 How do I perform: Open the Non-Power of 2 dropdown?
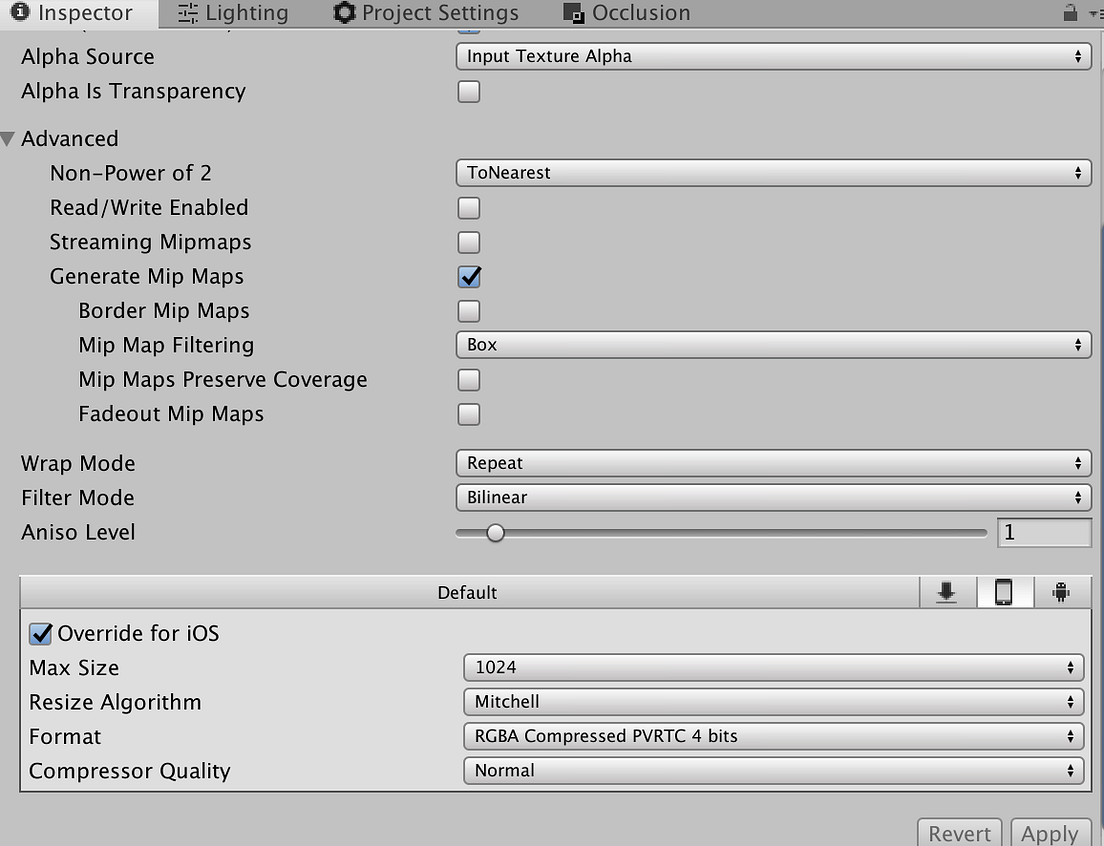click(773, 172)
